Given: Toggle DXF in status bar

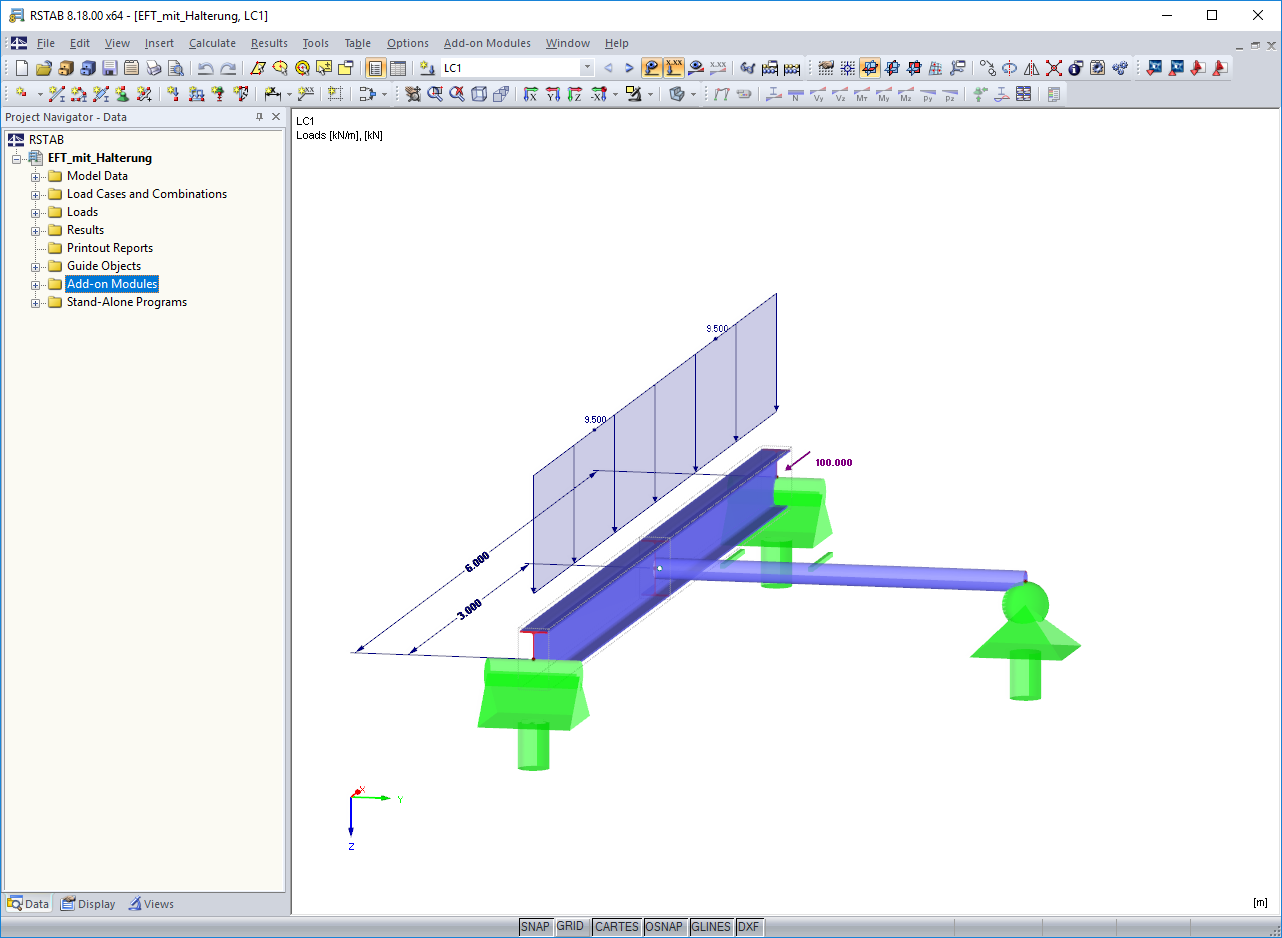Looking at the screenshot, I should pyautogui.click(x=748, y=927).
